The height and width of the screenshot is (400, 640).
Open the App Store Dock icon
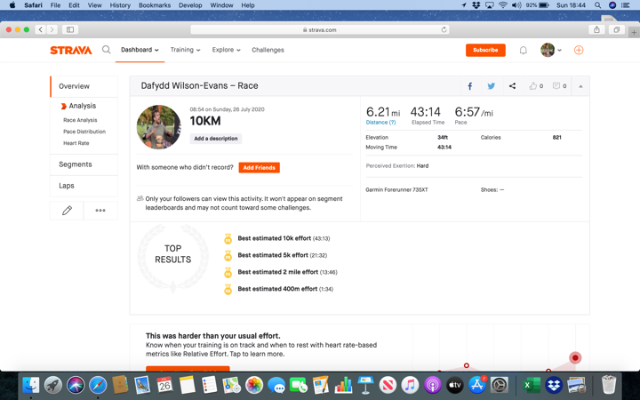[477, 384]
